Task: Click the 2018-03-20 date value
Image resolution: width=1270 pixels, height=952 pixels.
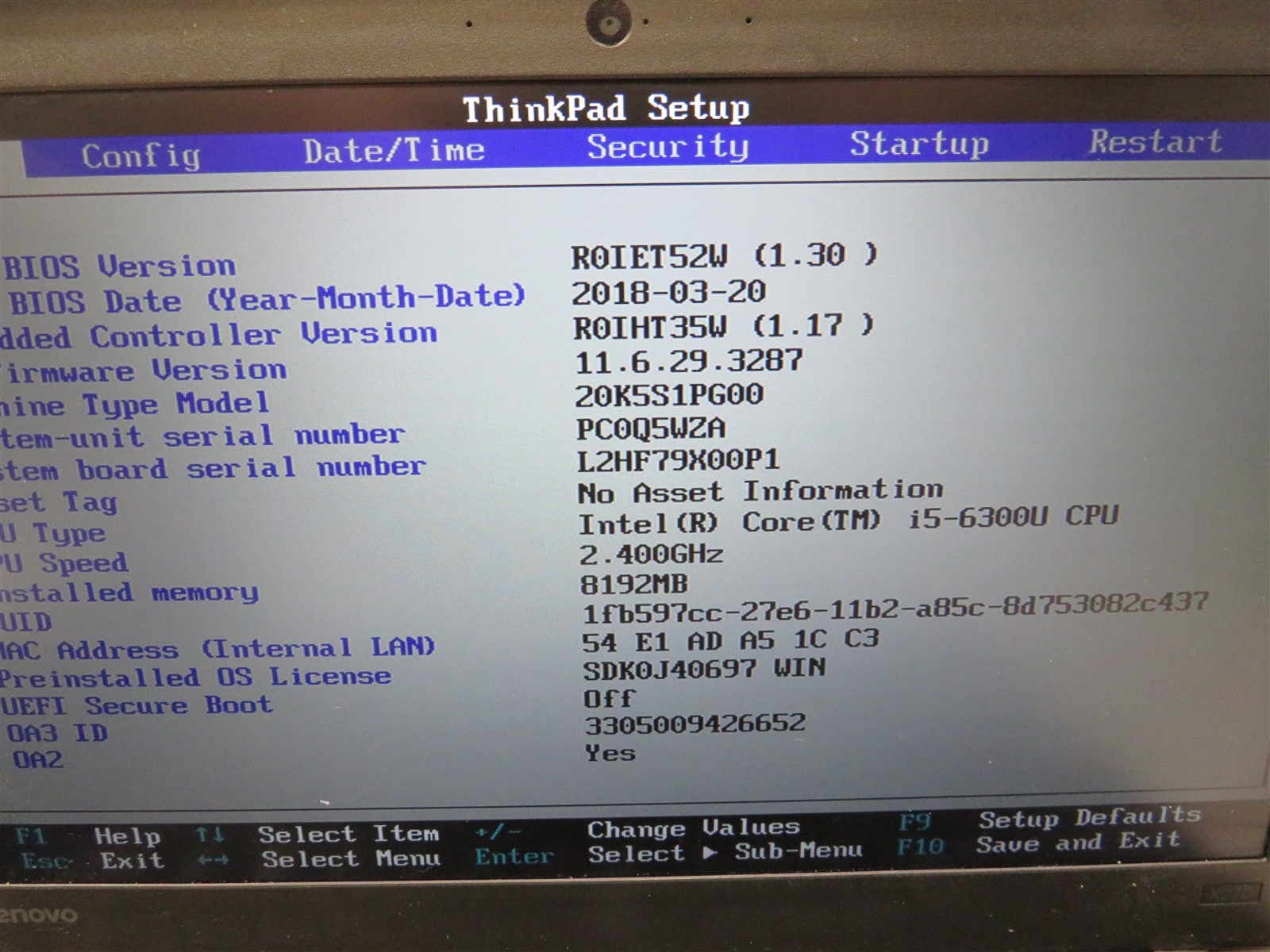Action: point(668,292)
